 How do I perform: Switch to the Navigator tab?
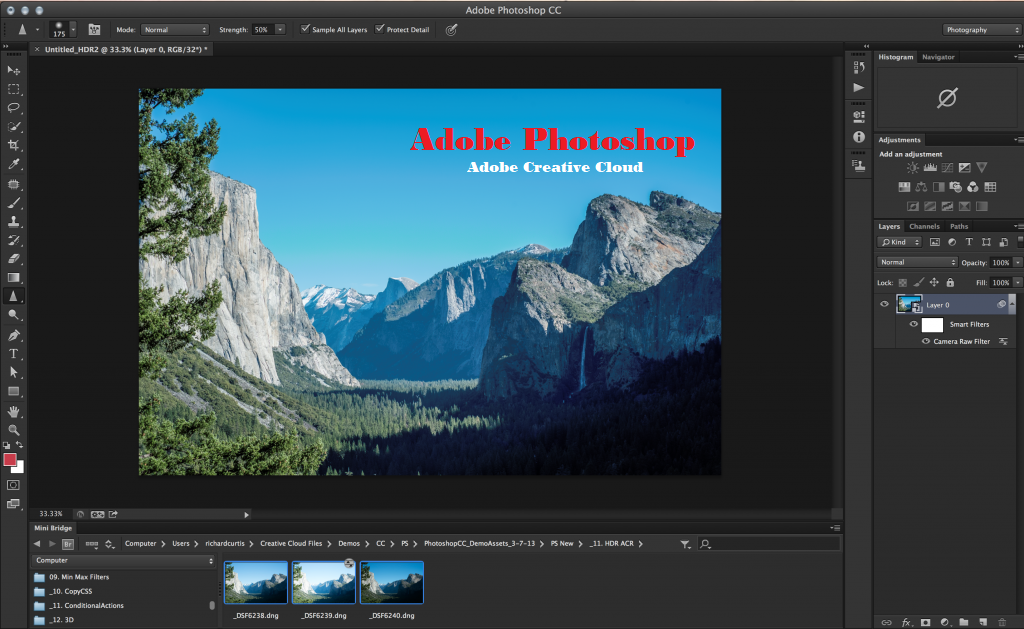point(938,57)
